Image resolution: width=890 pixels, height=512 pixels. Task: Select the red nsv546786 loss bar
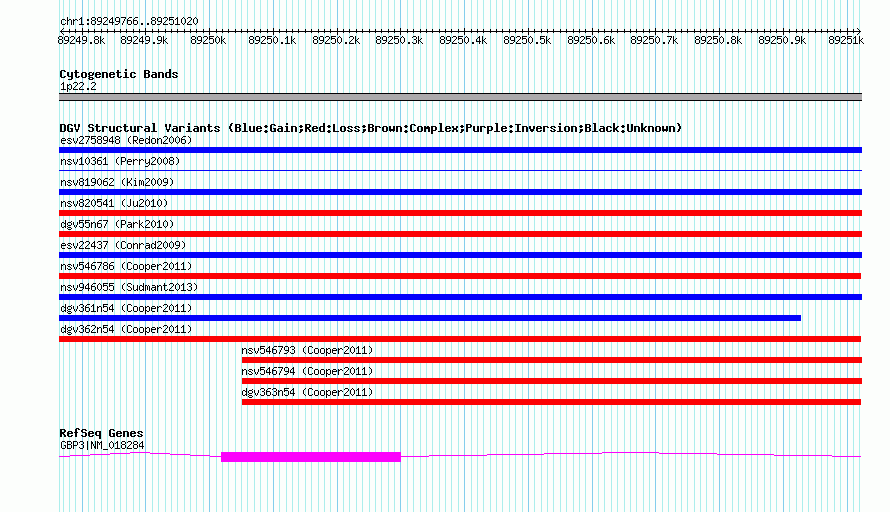coord(460,276)
